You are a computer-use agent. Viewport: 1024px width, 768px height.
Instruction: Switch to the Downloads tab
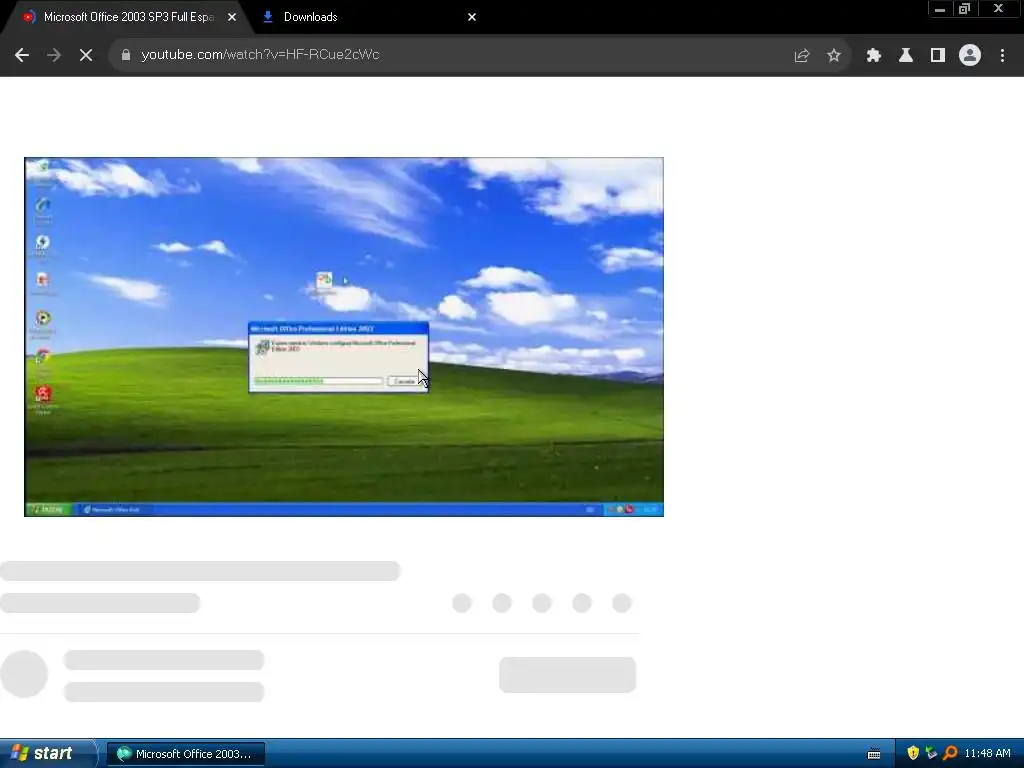click(x=366, y=17)
